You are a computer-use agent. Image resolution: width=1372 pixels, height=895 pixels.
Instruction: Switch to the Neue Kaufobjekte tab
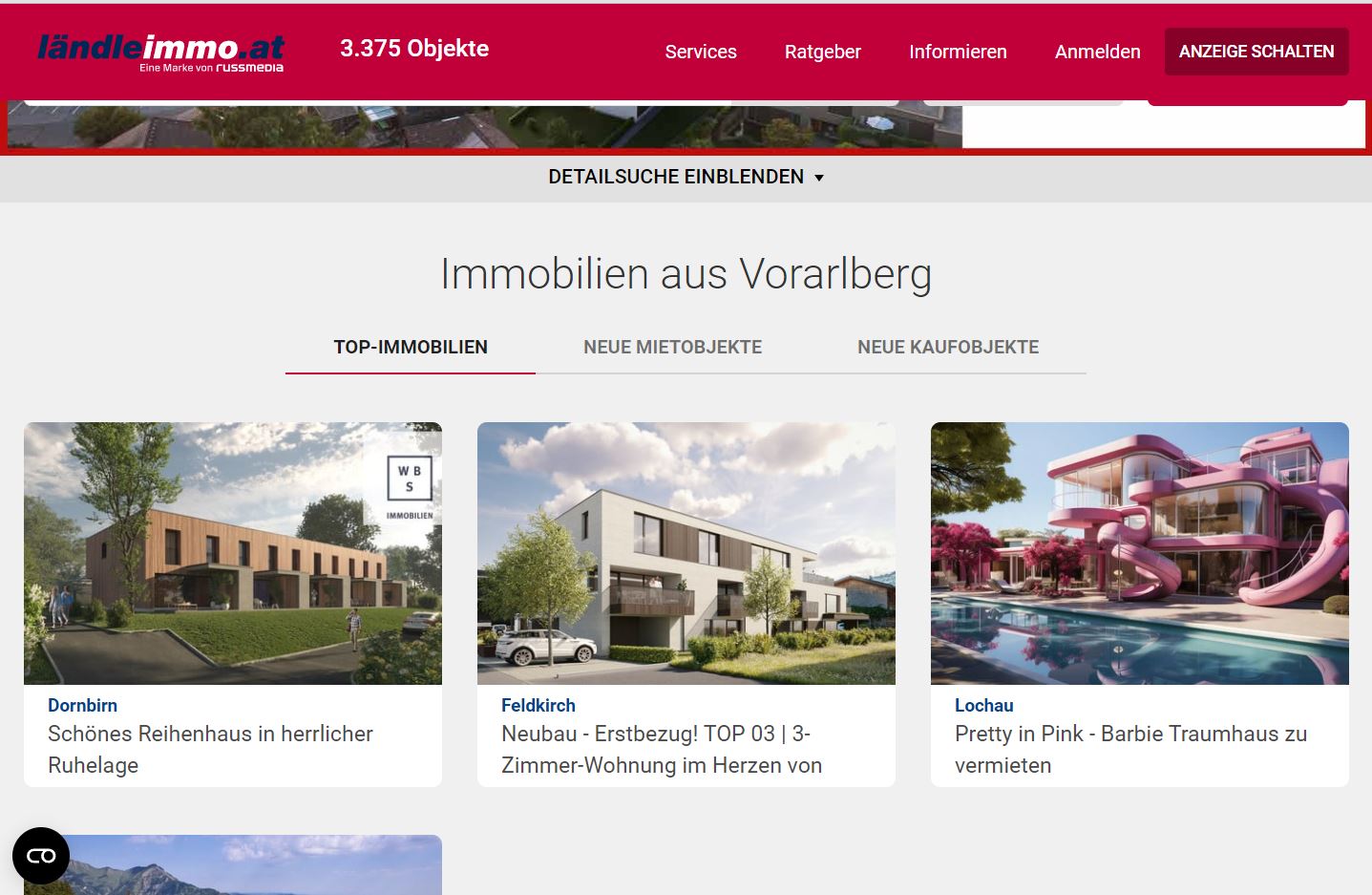coord(947,347)
